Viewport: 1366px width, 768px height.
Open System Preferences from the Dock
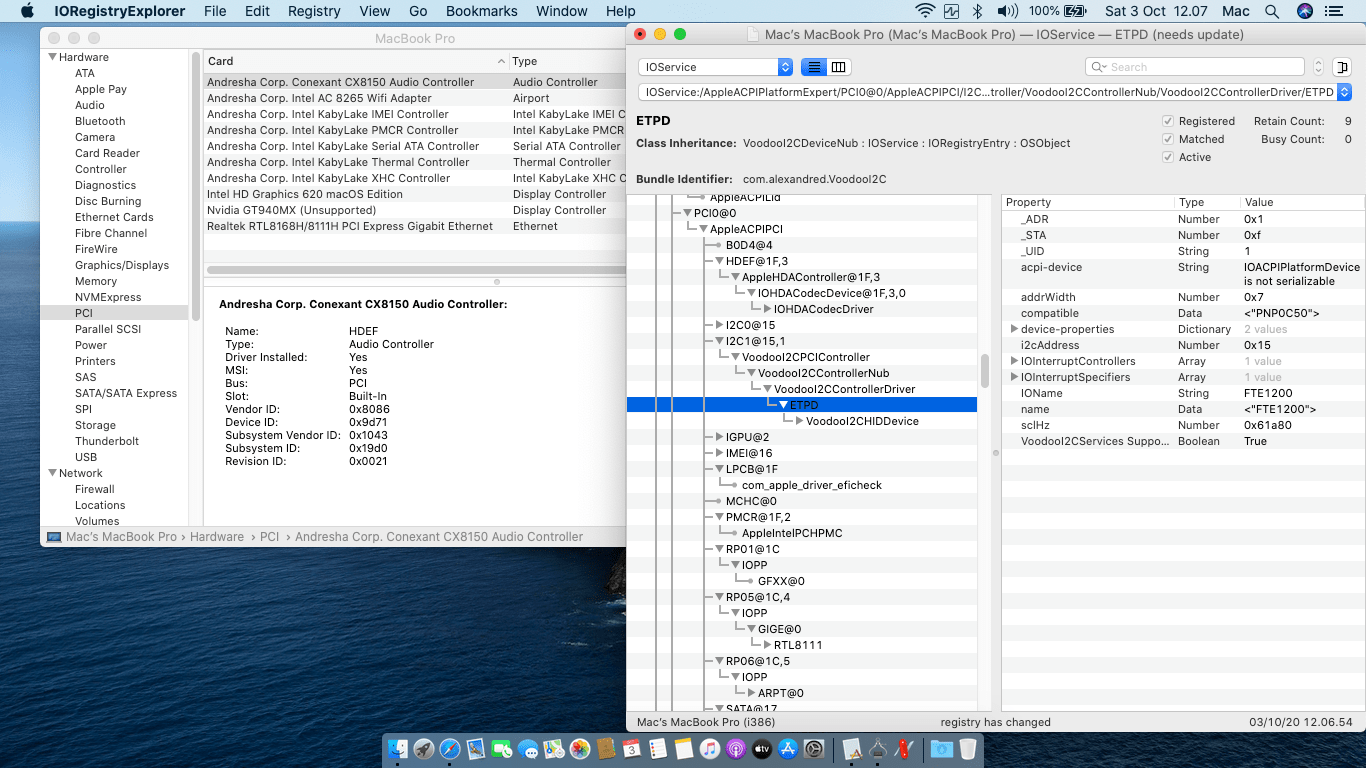(814, 748)
